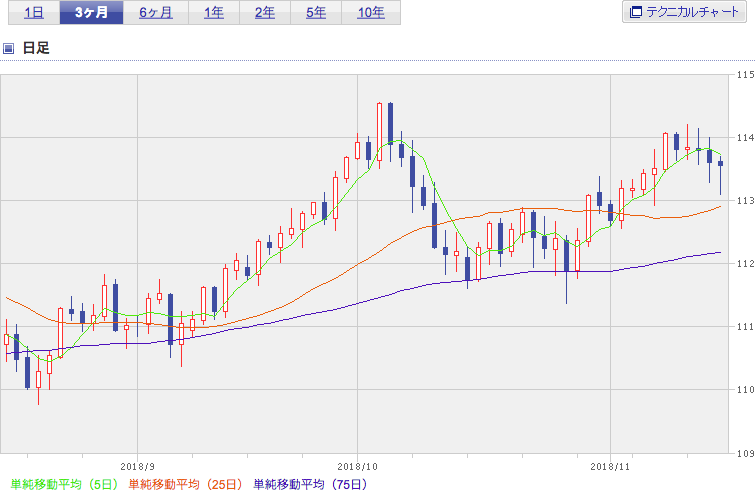Click the window icon in テクニカルチャート button

(636, 12)
